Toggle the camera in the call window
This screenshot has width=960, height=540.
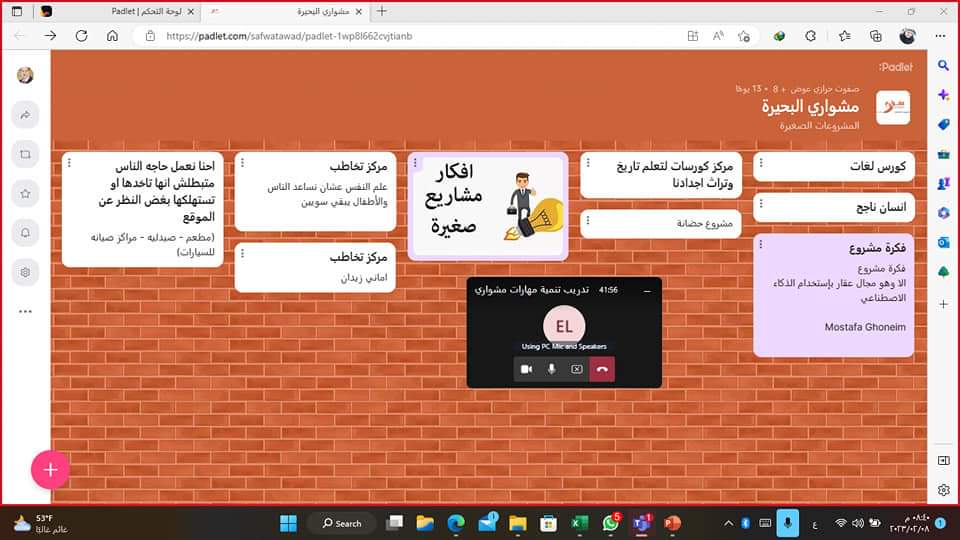[x=526, y=369]
